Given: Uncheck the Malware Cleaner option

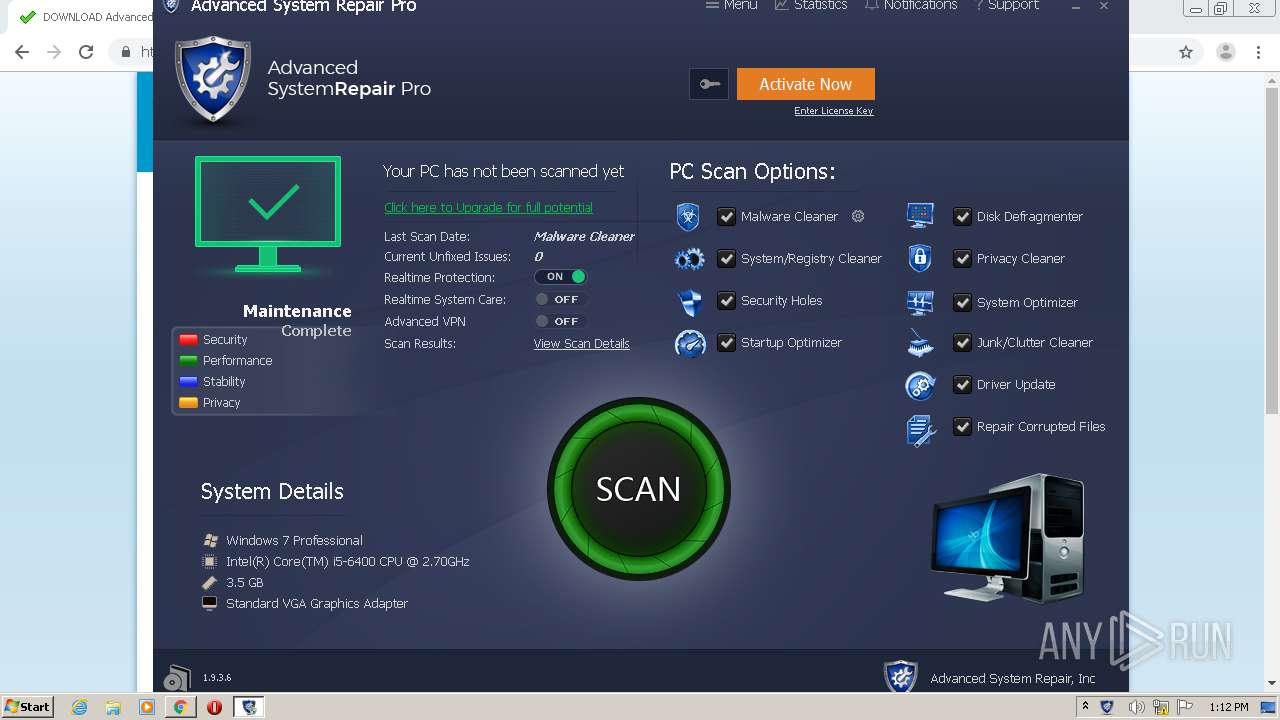Looking at the screenshot, I should [x=726, y=216].
